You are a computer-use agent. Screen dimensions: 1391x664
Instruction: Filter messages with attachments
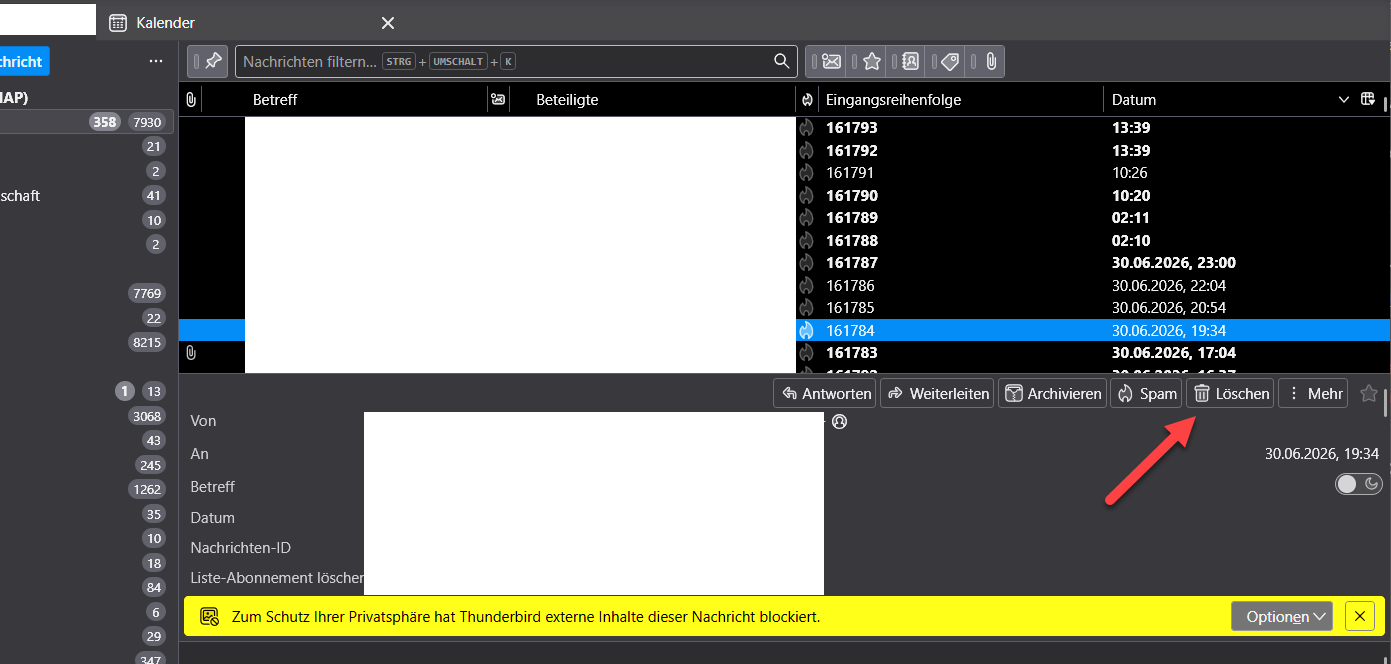pos(985,61)
